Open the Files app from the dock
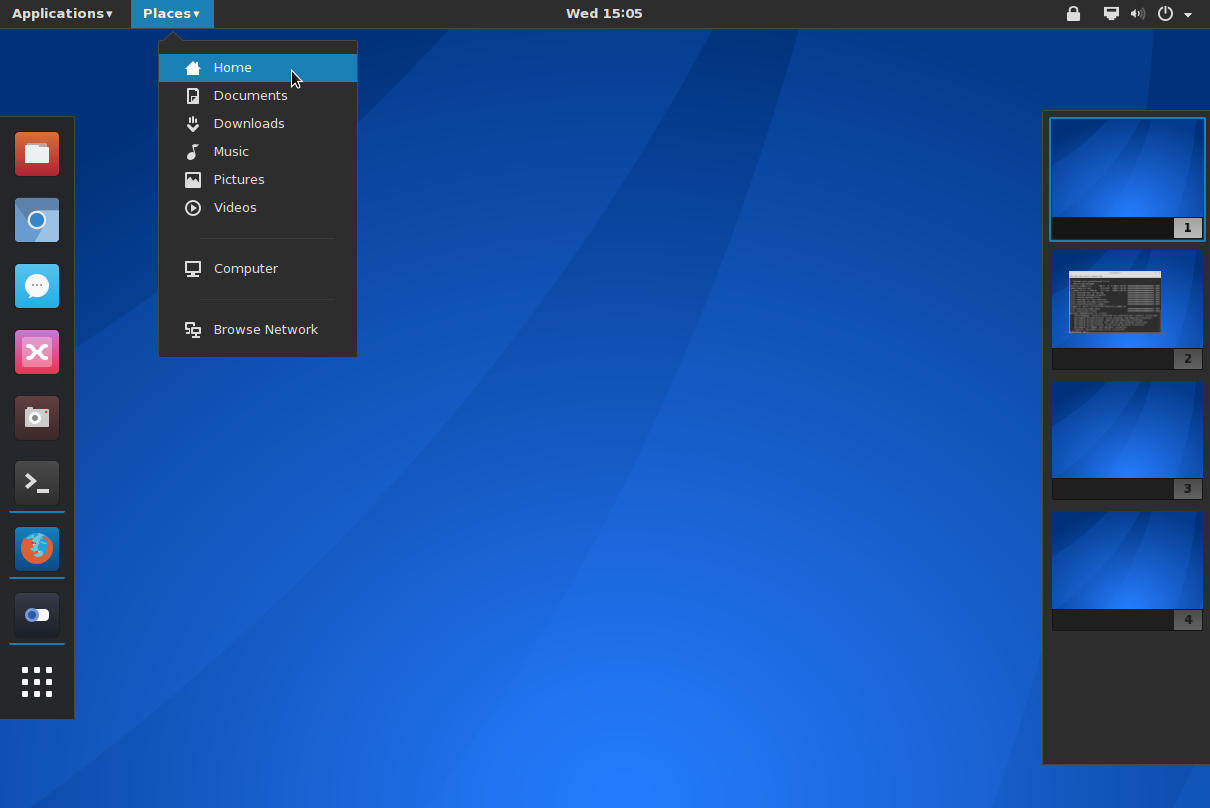The width and height of the screenshot is (1210, 808). point(36,154)
